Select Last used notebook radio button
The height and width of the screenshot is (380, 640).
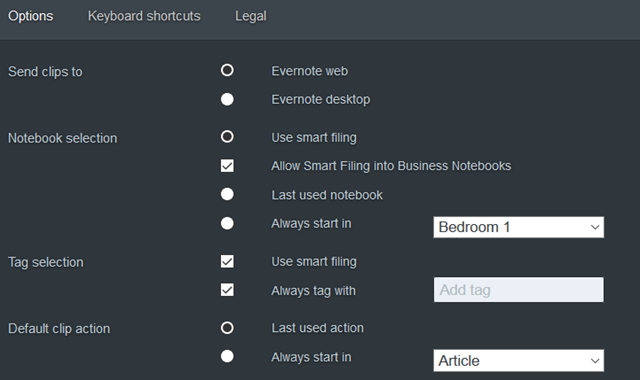[227, 194]
